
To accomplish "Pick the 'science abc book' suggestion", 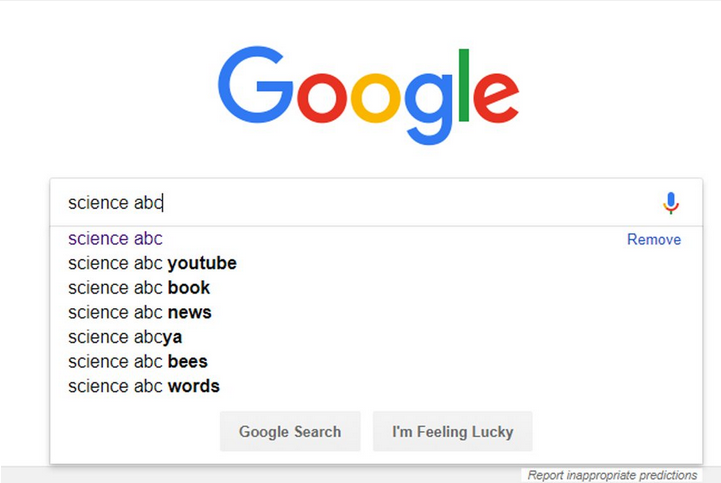I will [139, 288].
